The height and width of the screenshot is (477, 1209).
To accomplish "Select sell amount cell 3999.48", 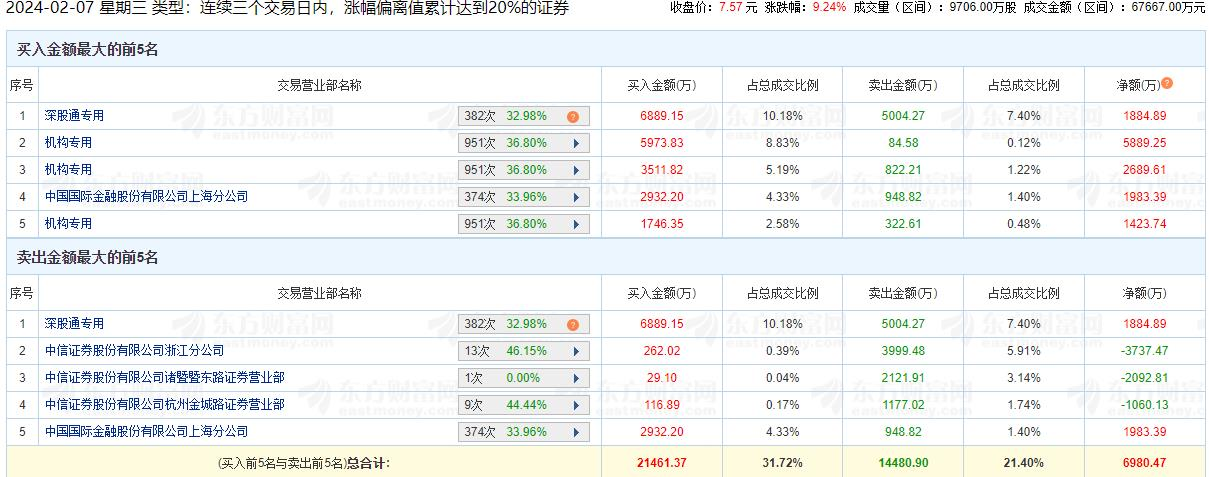I will tap(902, 351).
